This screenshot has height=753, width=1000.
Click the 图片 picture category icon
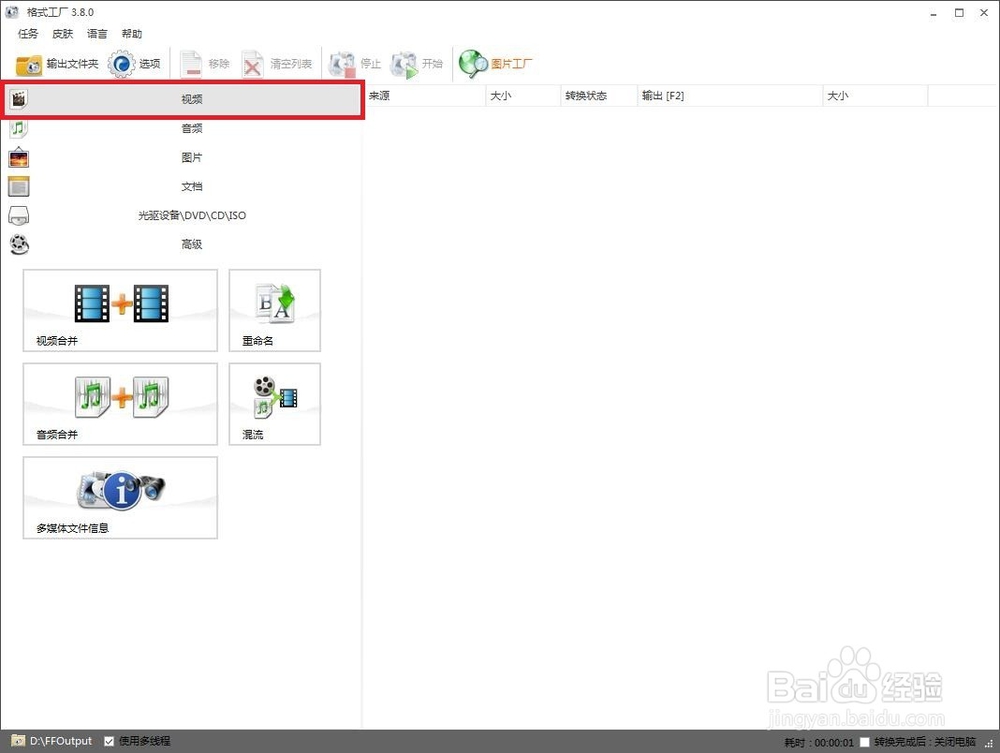tap(18, 157)
